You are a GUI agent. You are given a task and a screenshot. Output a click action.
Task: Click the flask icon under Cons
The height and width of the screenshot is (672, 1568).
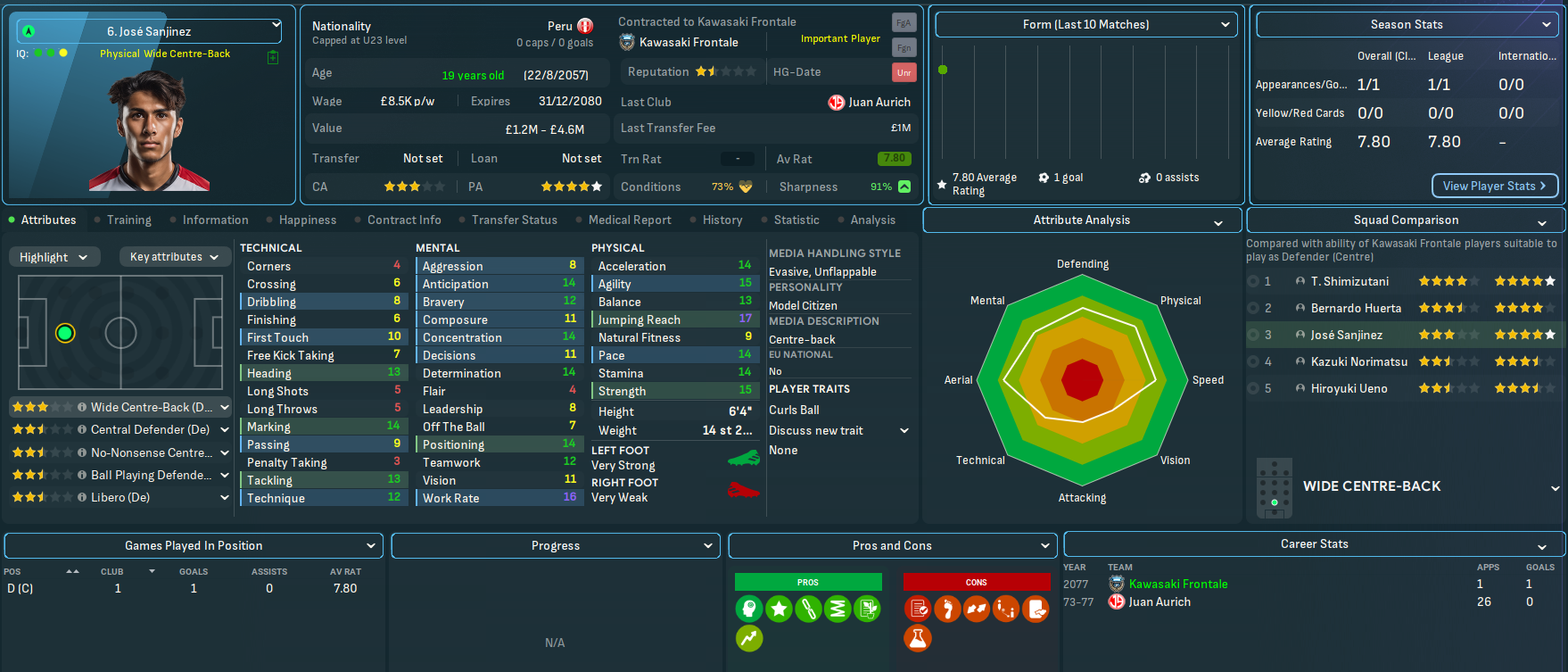click(x=918, y=638)
